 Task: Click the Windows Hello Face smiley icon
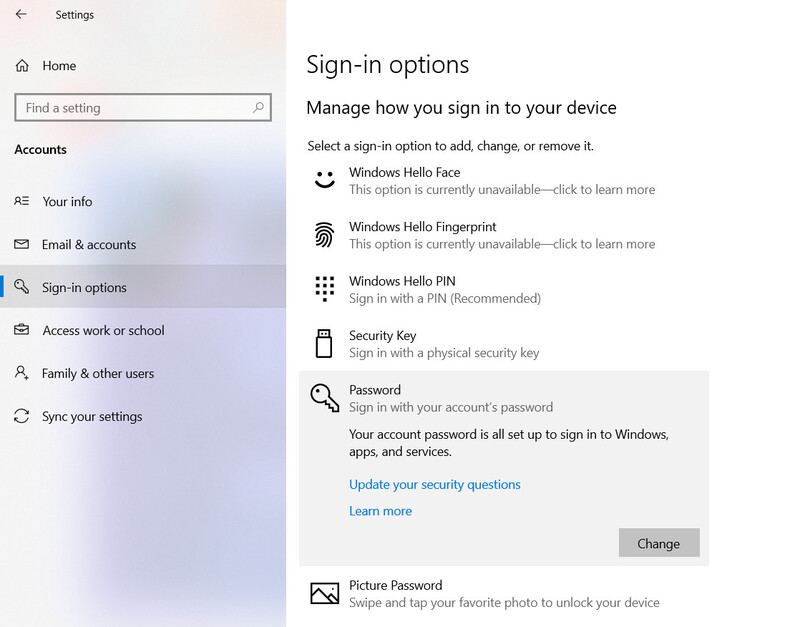coord(324,180)
